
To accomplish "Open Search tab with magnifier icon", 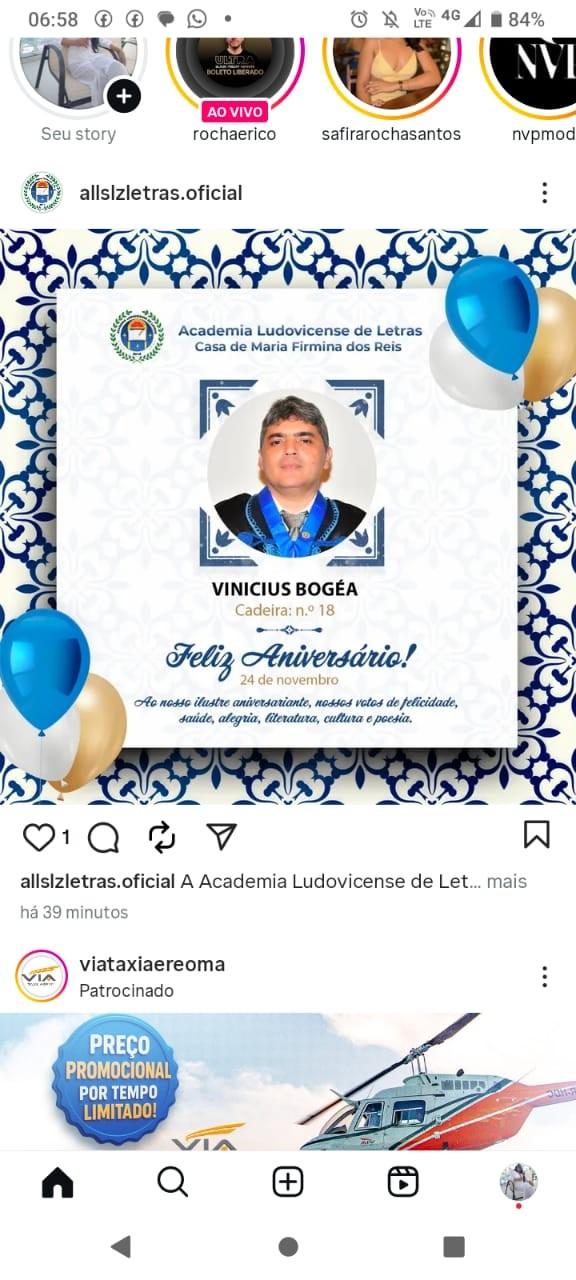I will coord(173,1182).
